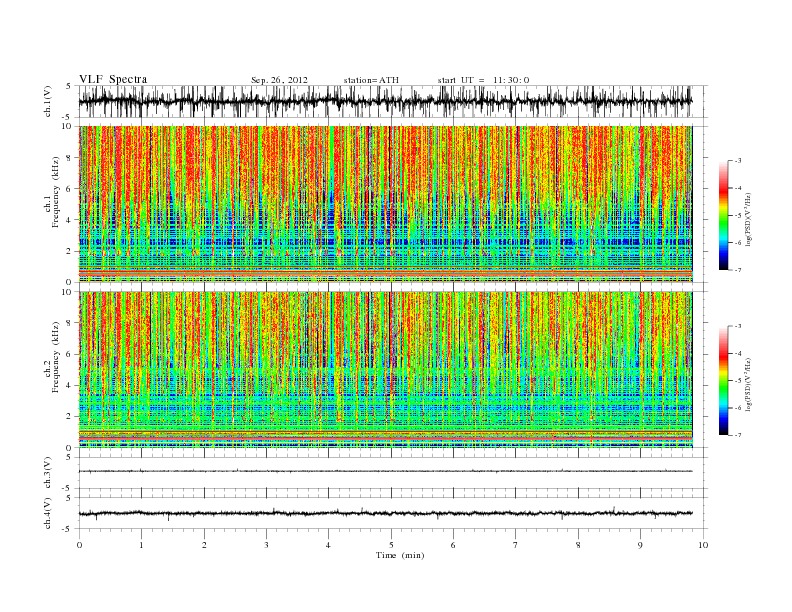Viewport: 792px width, 612px height.
Task: Click the 'ch.1(V)' axis label
Action: [x=49, y=101]
